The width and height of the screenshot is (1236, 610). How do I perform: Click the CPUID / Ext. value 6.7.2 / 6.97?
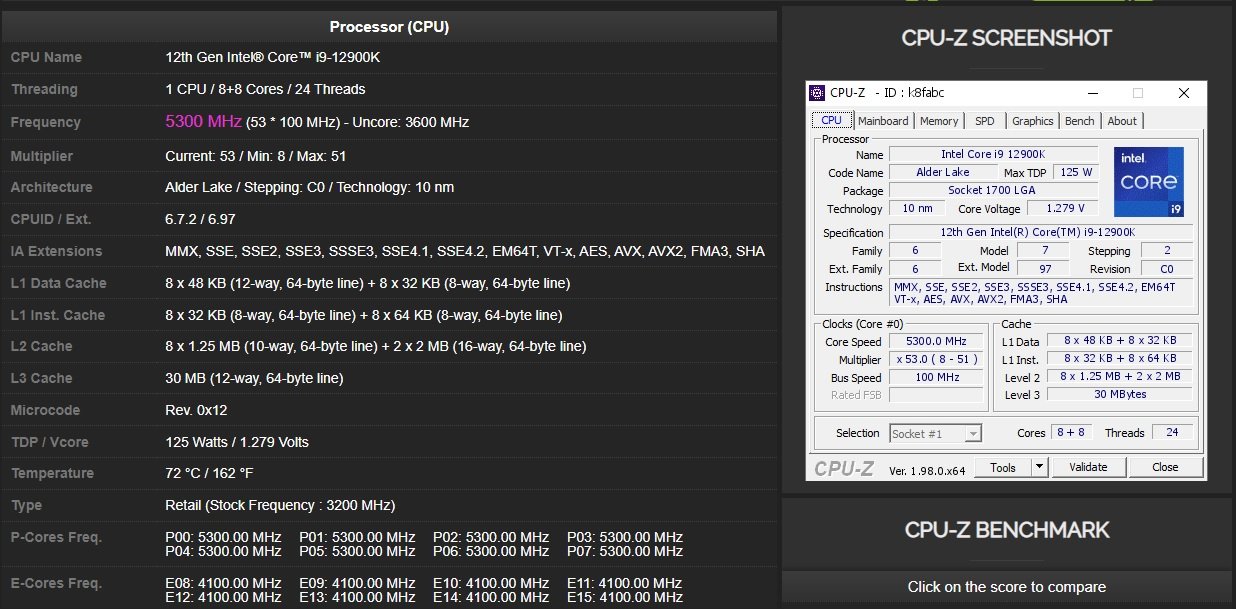coord(200,219)
